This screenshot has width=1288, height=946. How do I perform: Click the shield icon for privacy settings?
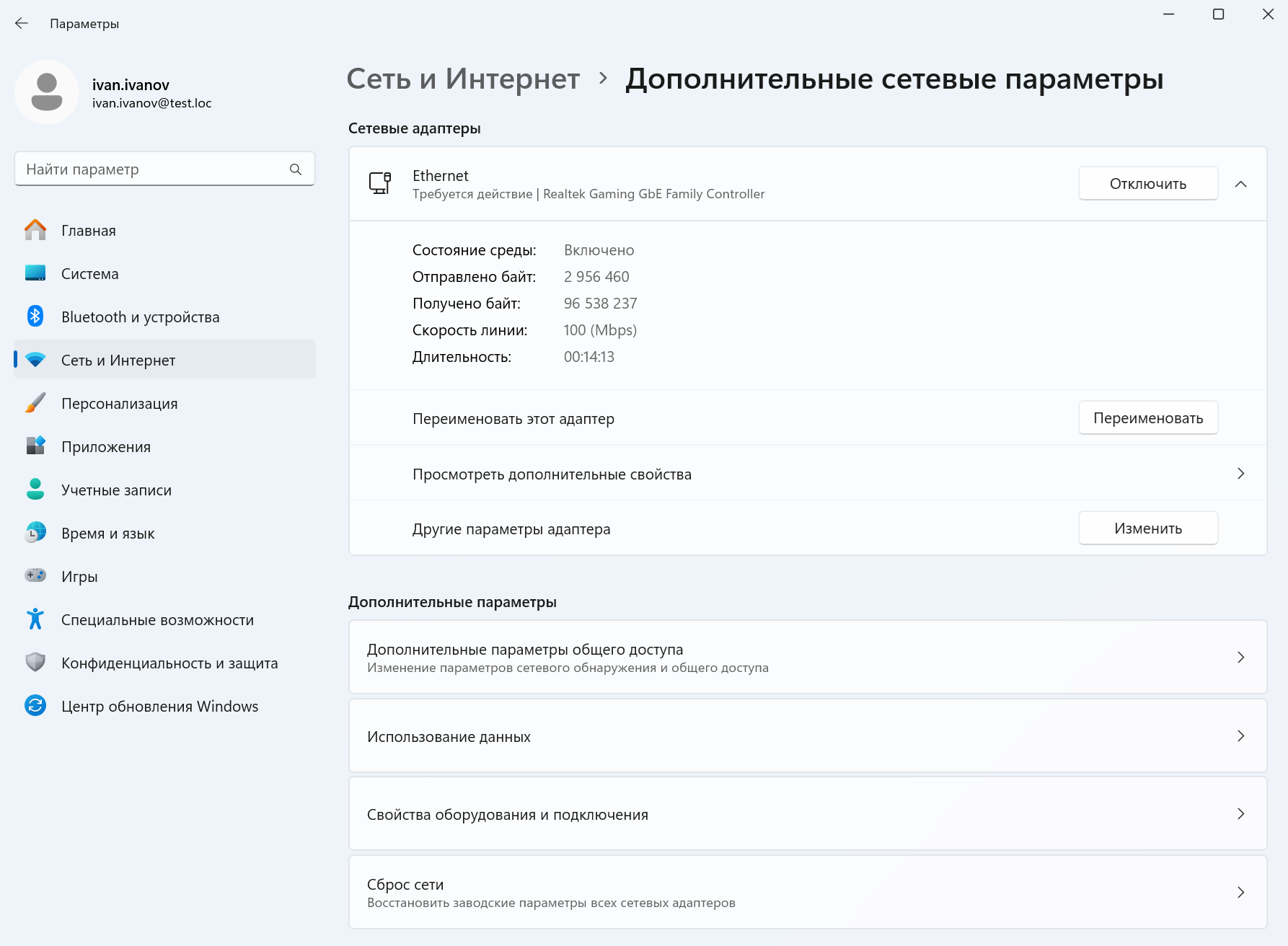pos(35,663)
